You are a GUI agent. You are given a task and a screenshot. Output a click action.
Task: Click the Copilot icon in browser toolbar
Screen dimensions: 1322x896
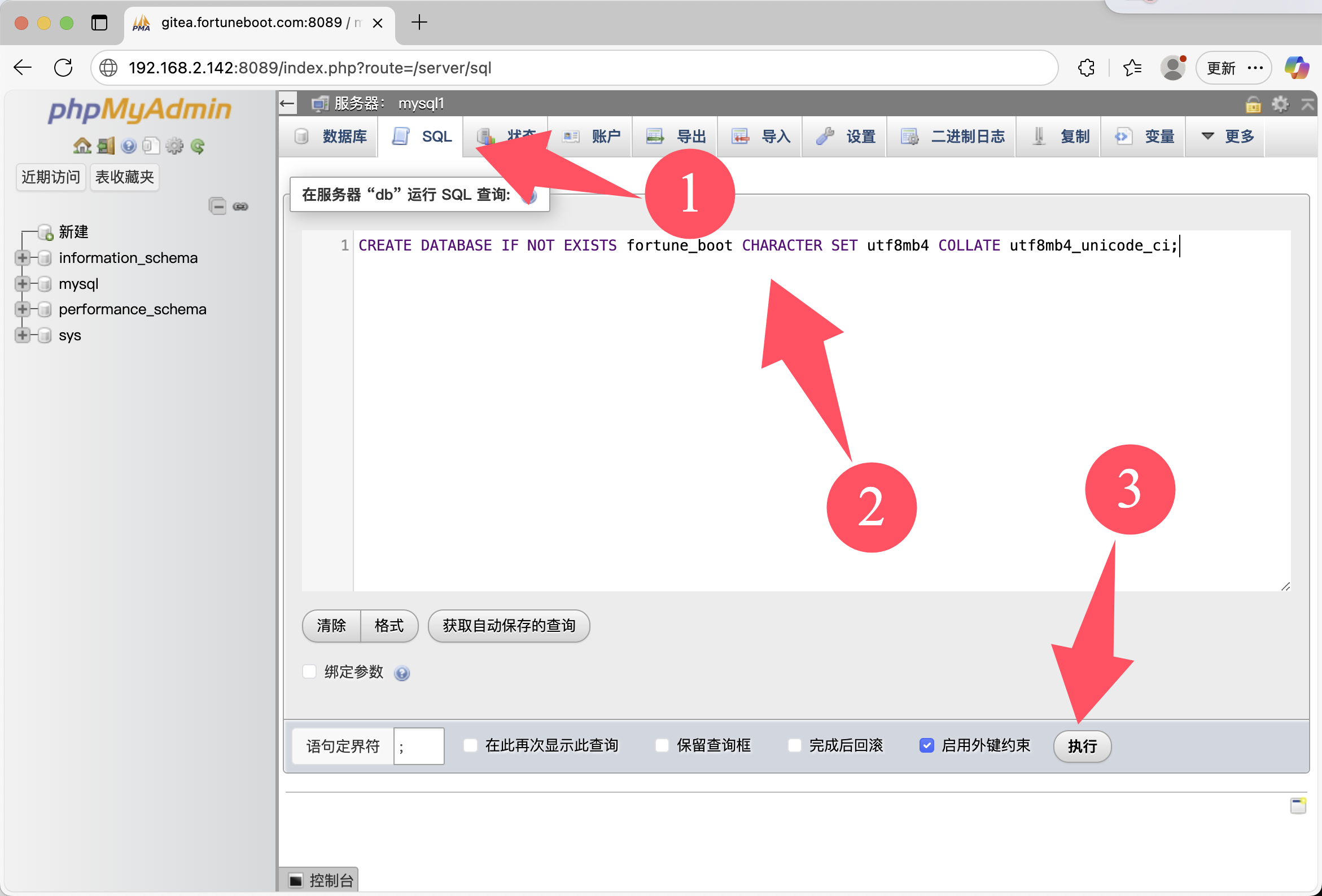1297,68
